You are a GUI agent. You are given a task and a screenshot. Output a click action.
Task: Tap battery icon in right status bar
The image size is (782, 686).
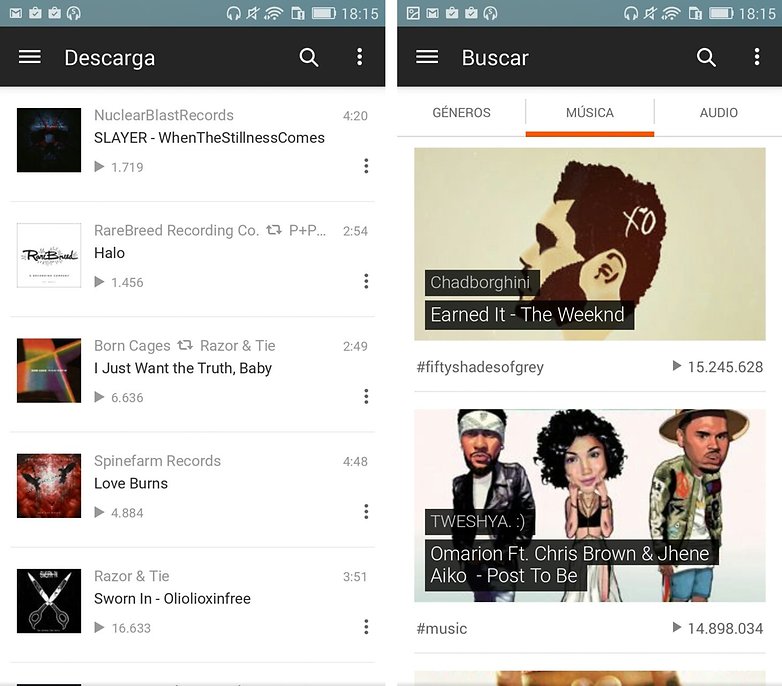pos(722,13)
